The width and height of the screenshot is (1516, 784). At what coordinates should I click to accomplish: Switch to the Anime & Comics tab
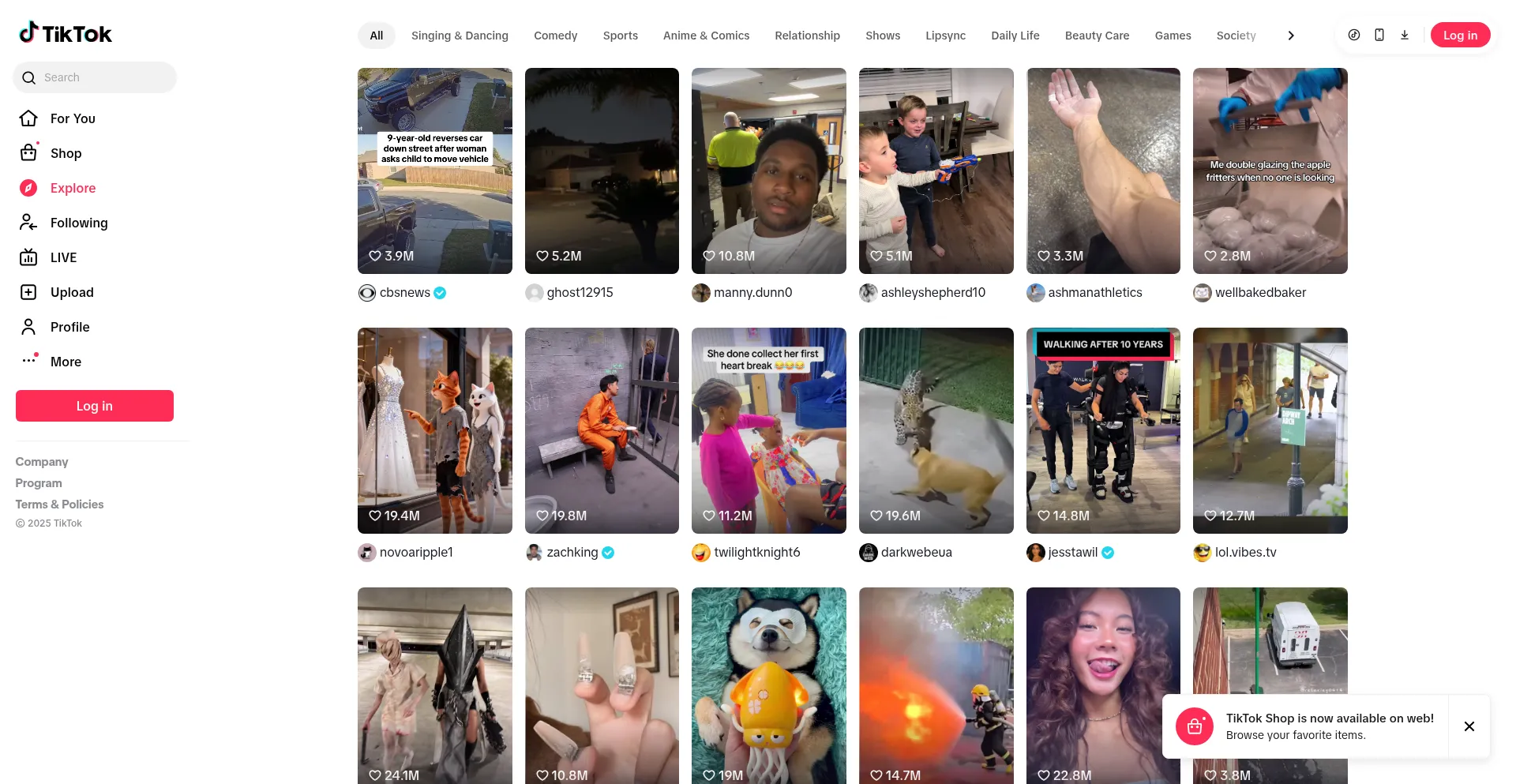[706, 36]
